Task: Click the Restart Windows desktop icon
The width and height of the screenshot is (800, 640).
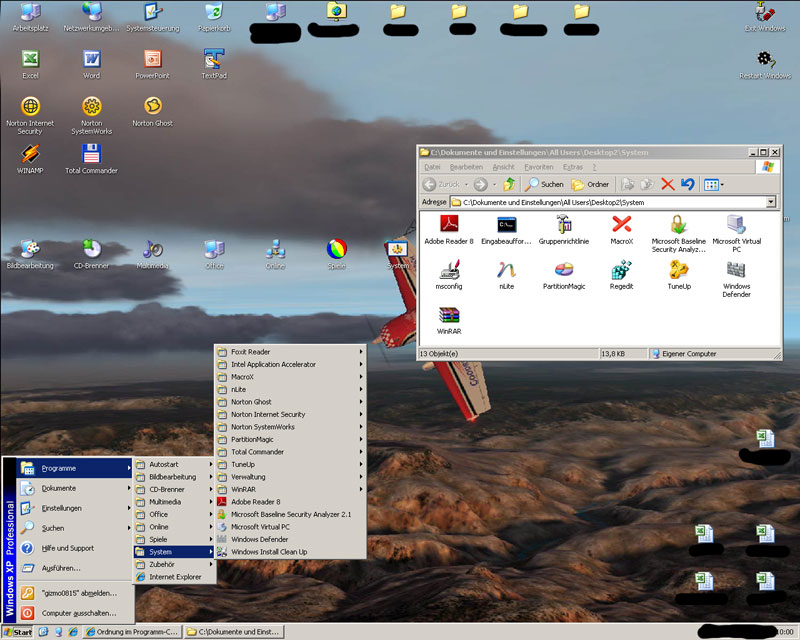Action: [765, 64]
